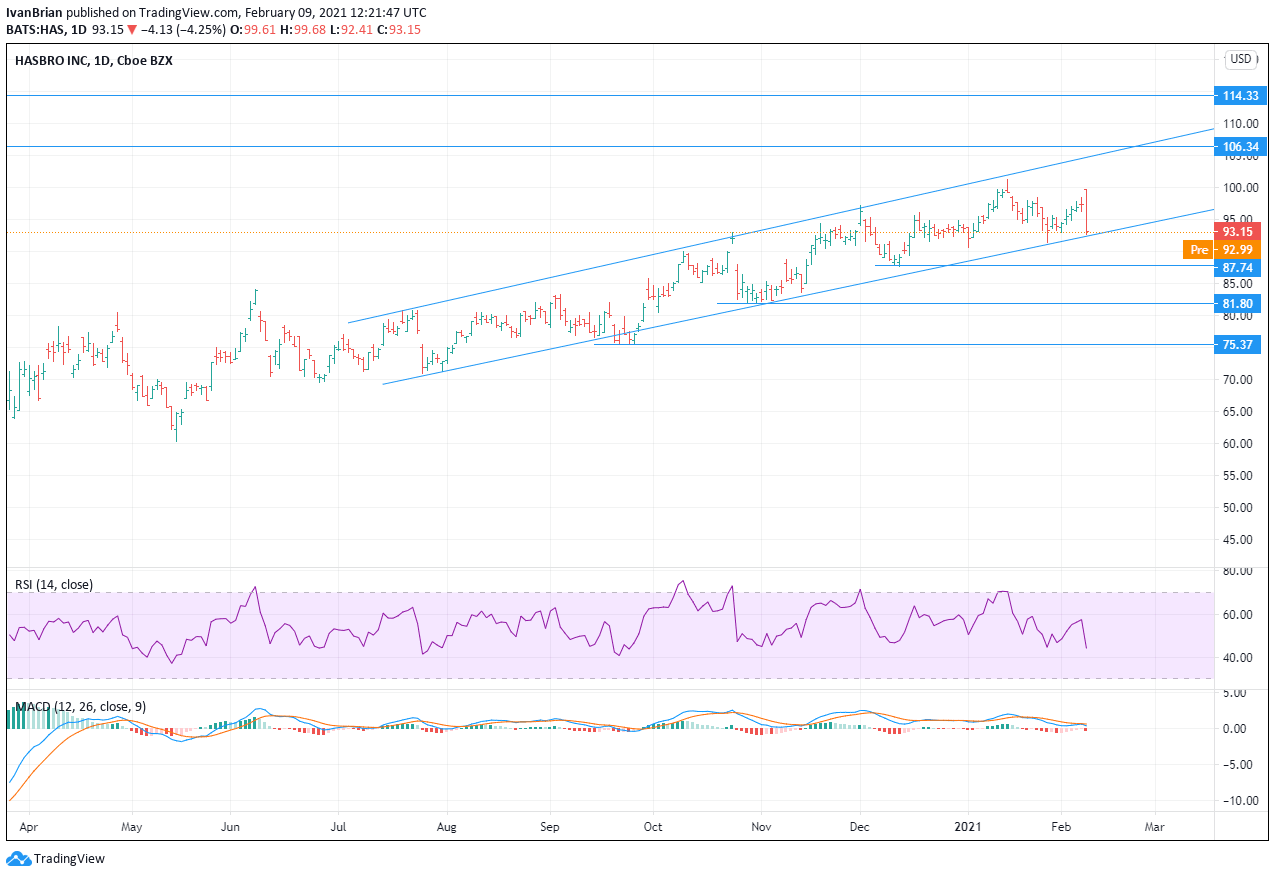Click the HASBRO INC chart title

50,60
